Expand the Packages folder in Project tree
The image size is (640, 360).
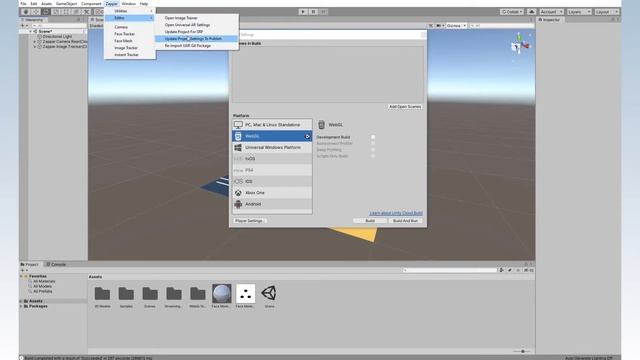click(x=21, y=306)
